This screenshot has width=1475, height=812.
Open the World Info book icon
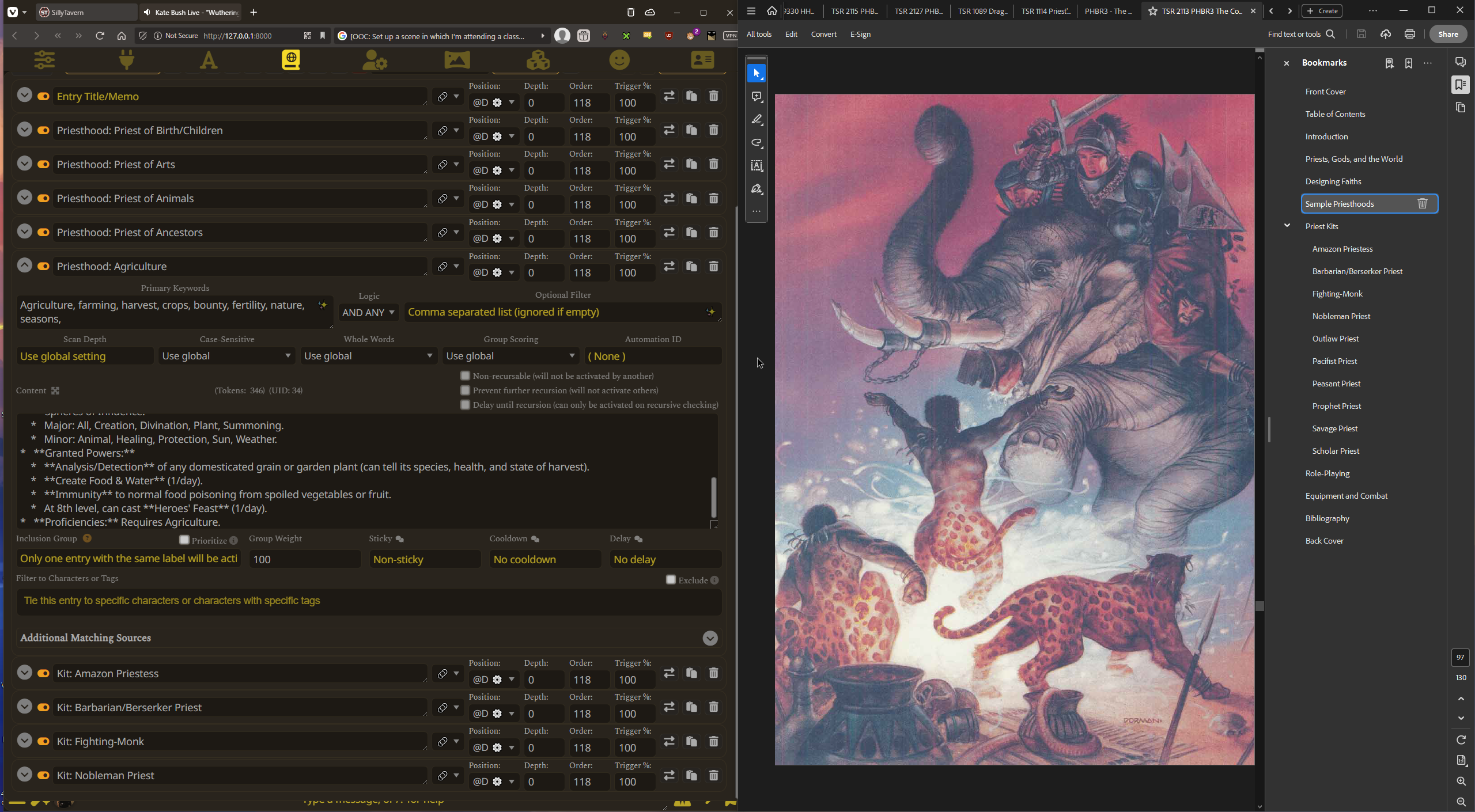pos(291,60)
